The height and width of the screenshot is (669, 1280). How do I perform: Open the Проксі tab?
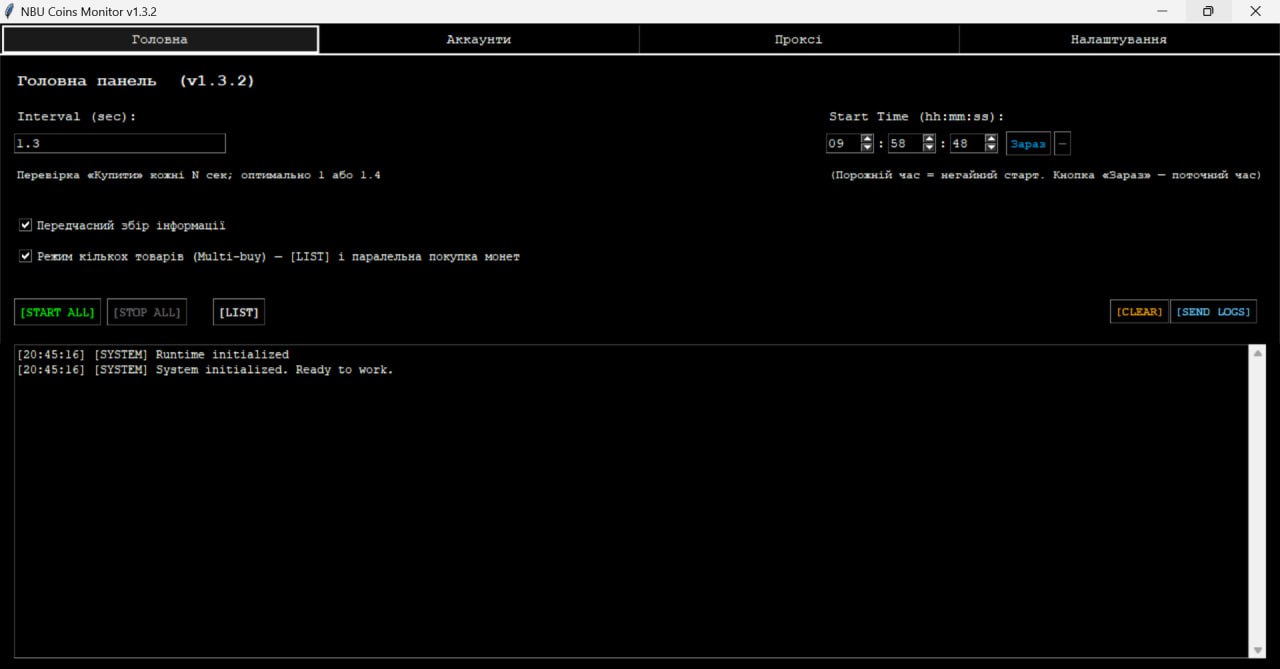798,39
